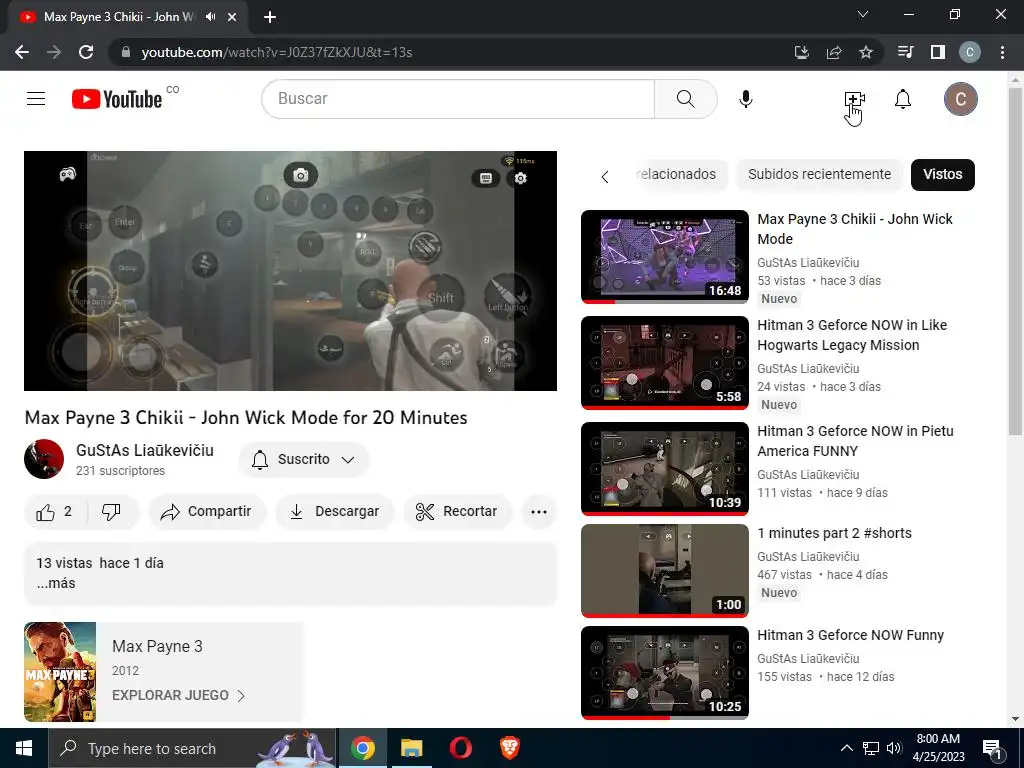Open the notifications bell in the header
Image resolution: width=1024 pixels, height=768 pixels.
903,99
